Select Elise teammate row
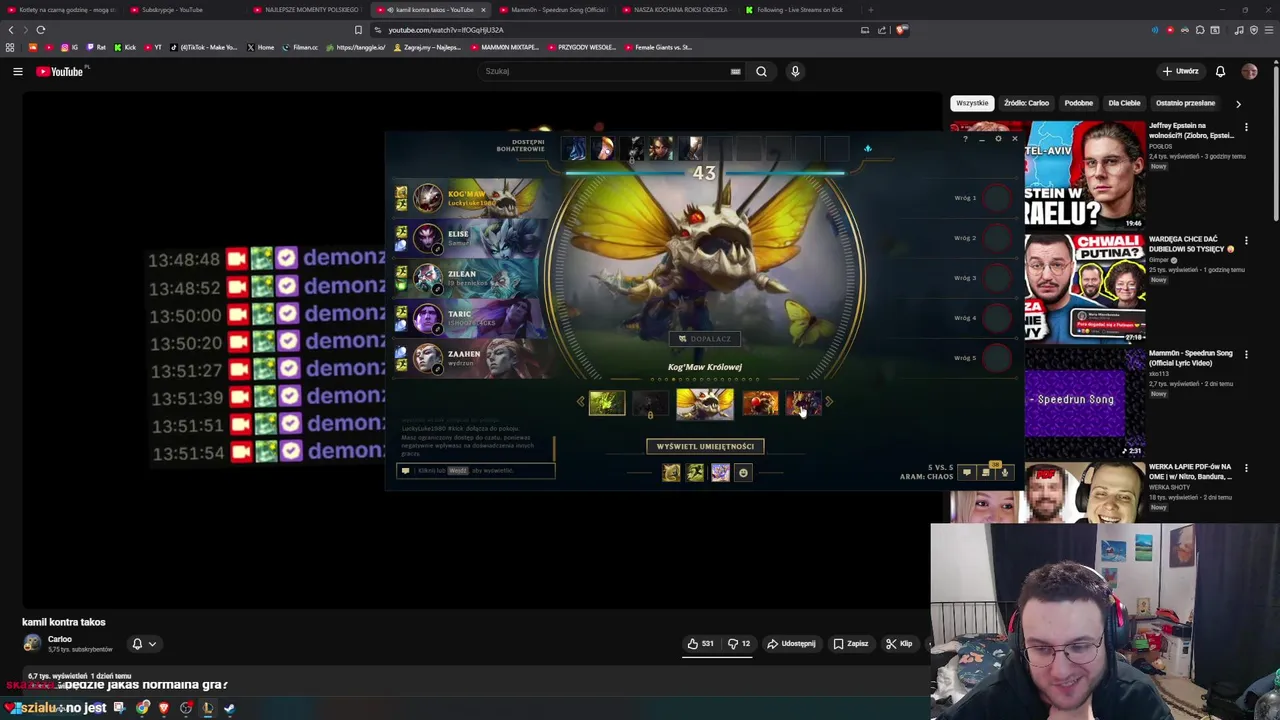Screen dimensions: 1280x720 coord(470,238)
